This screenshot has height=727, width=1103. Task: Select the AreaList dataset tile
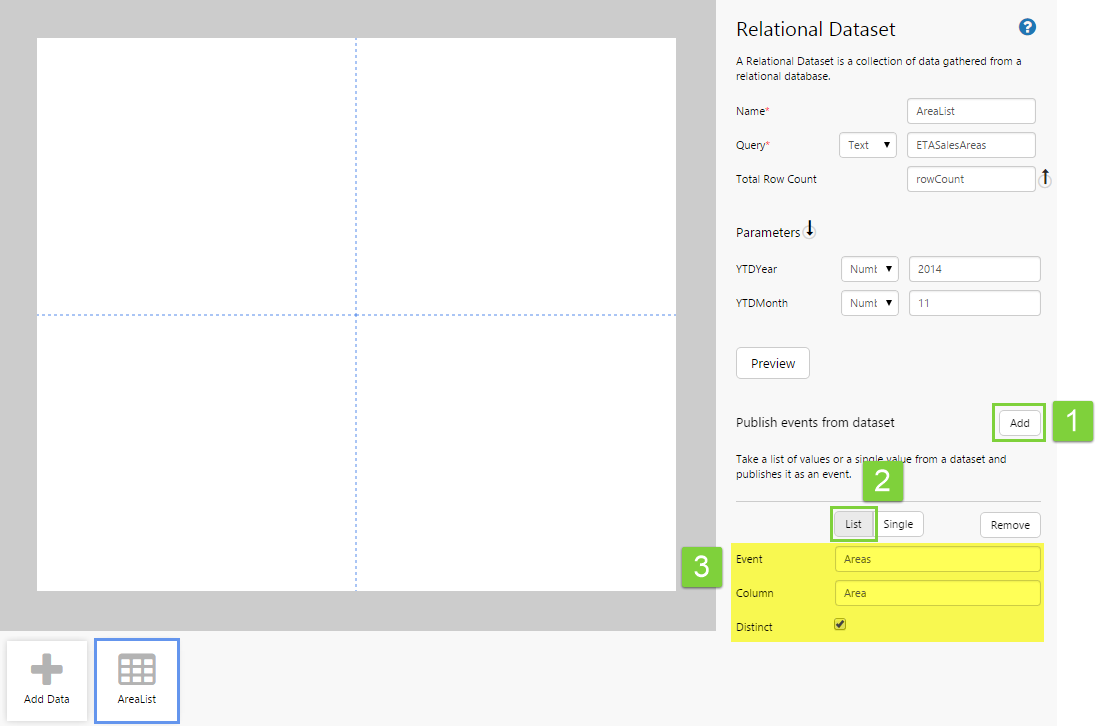[137, 680]
